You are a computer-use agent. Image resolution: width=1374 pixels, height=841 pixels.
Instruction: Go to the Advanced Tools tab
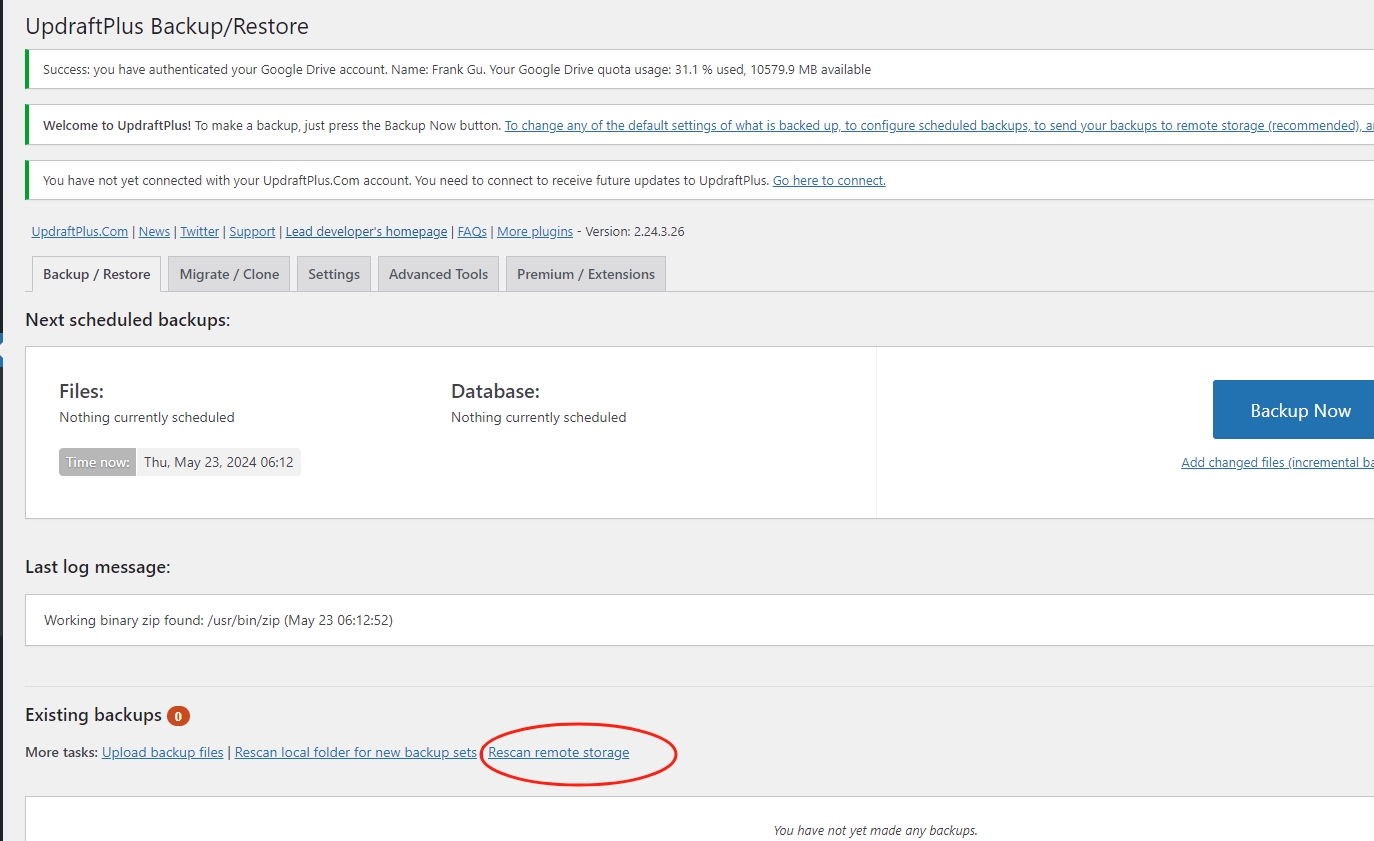438,274
